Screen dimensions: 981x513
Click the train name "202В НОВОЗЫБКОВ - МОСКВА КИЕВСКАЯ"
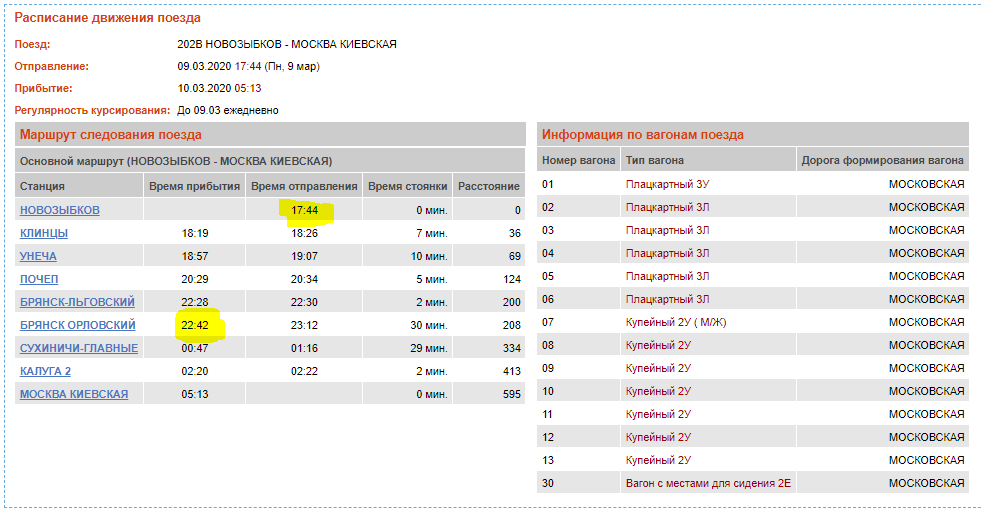click(x=286, y=44)
